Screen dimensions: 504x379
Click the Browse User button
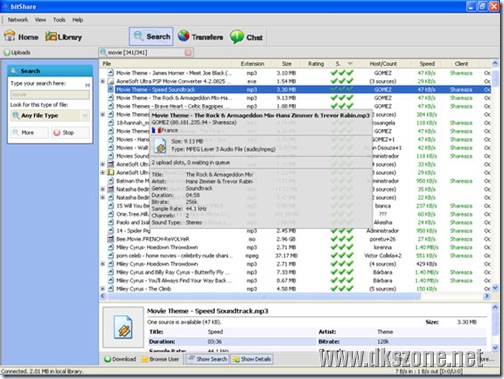coord(160,359)
